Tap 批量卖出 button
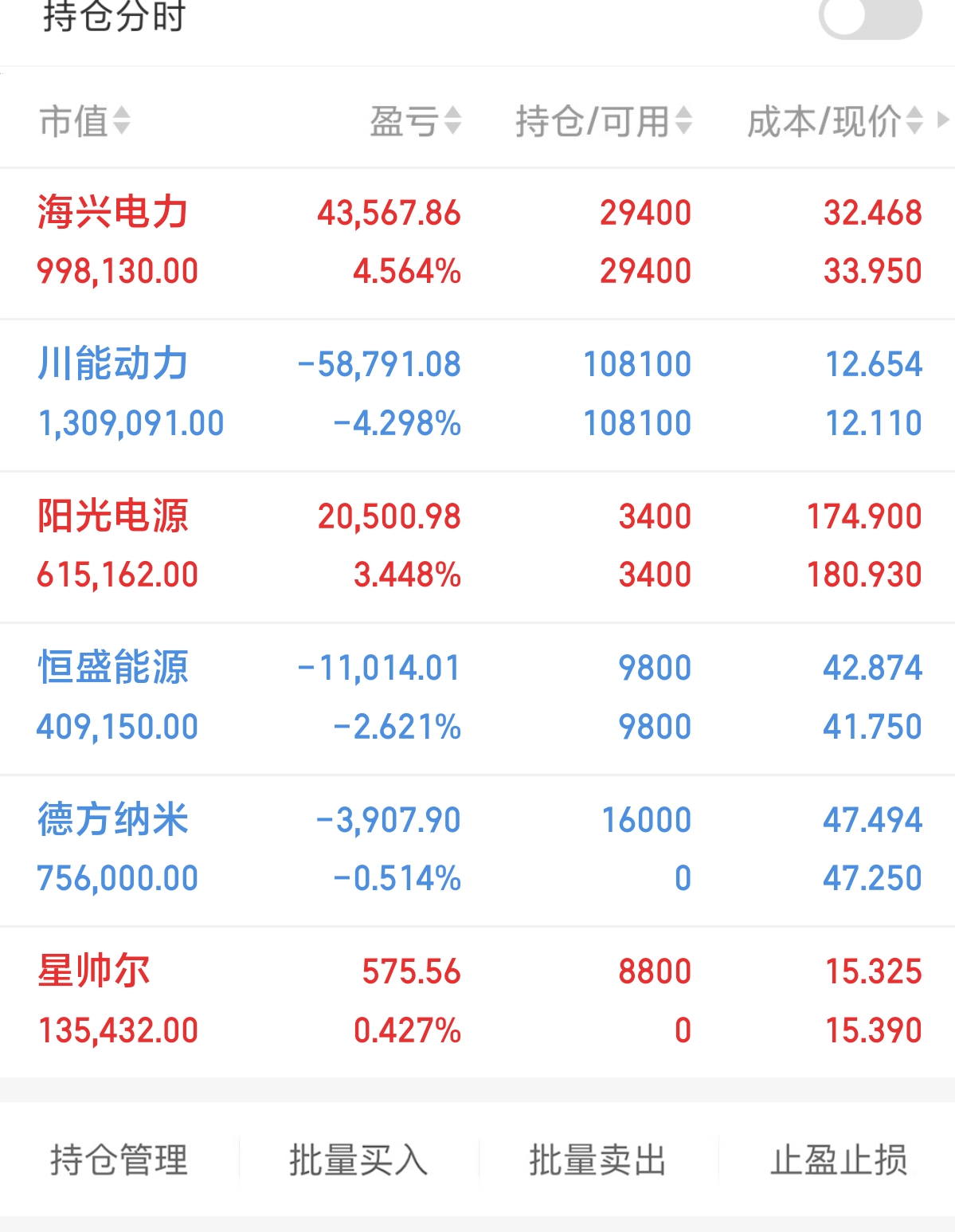 [x=597, y=1159]
